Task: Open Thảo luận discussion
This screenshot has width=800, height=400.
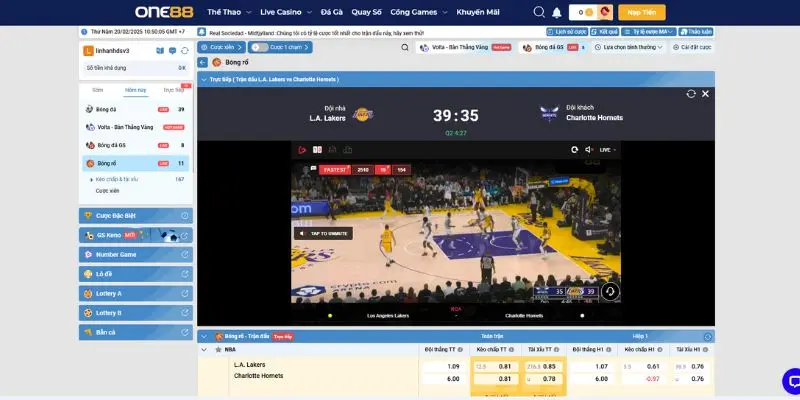Action: pyautogui.click(x=696, y=32)
